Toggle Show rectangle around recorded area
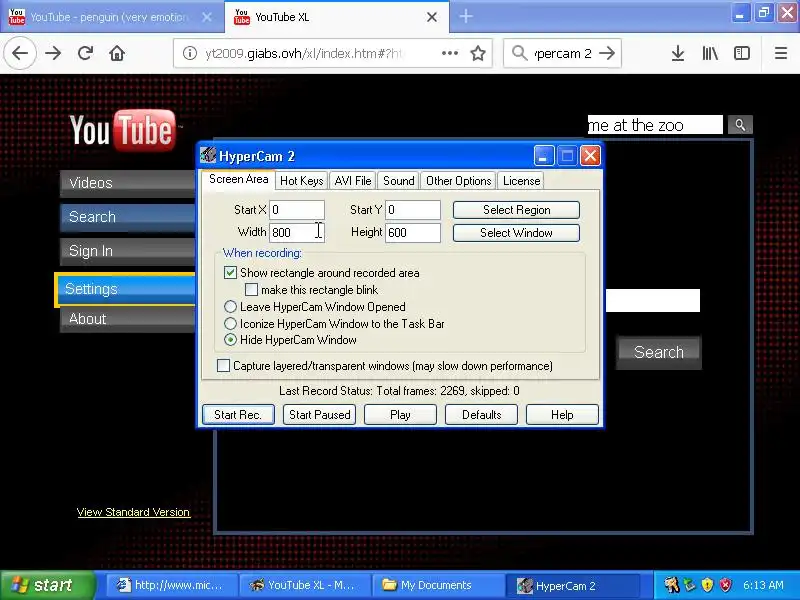Screen dimensions: 800x600 pos(230,272)
